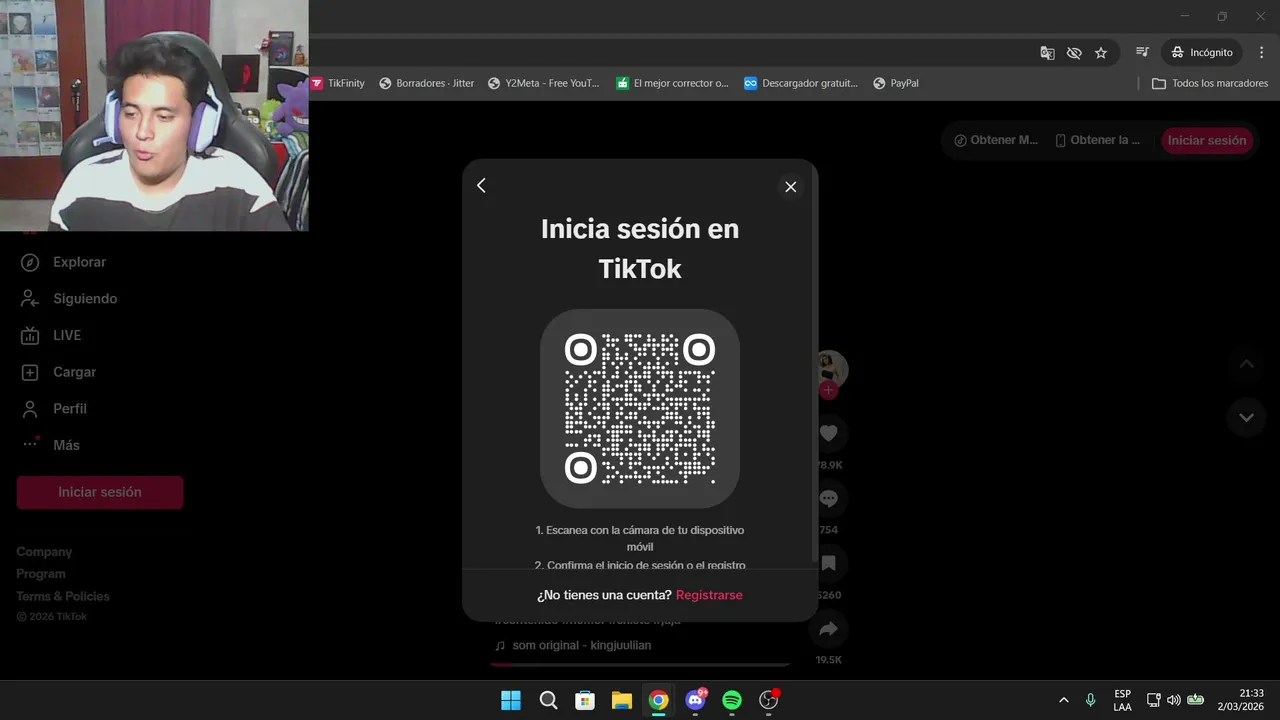
Task: Click the Incógnito profile chip
Action: point(1202,52)
